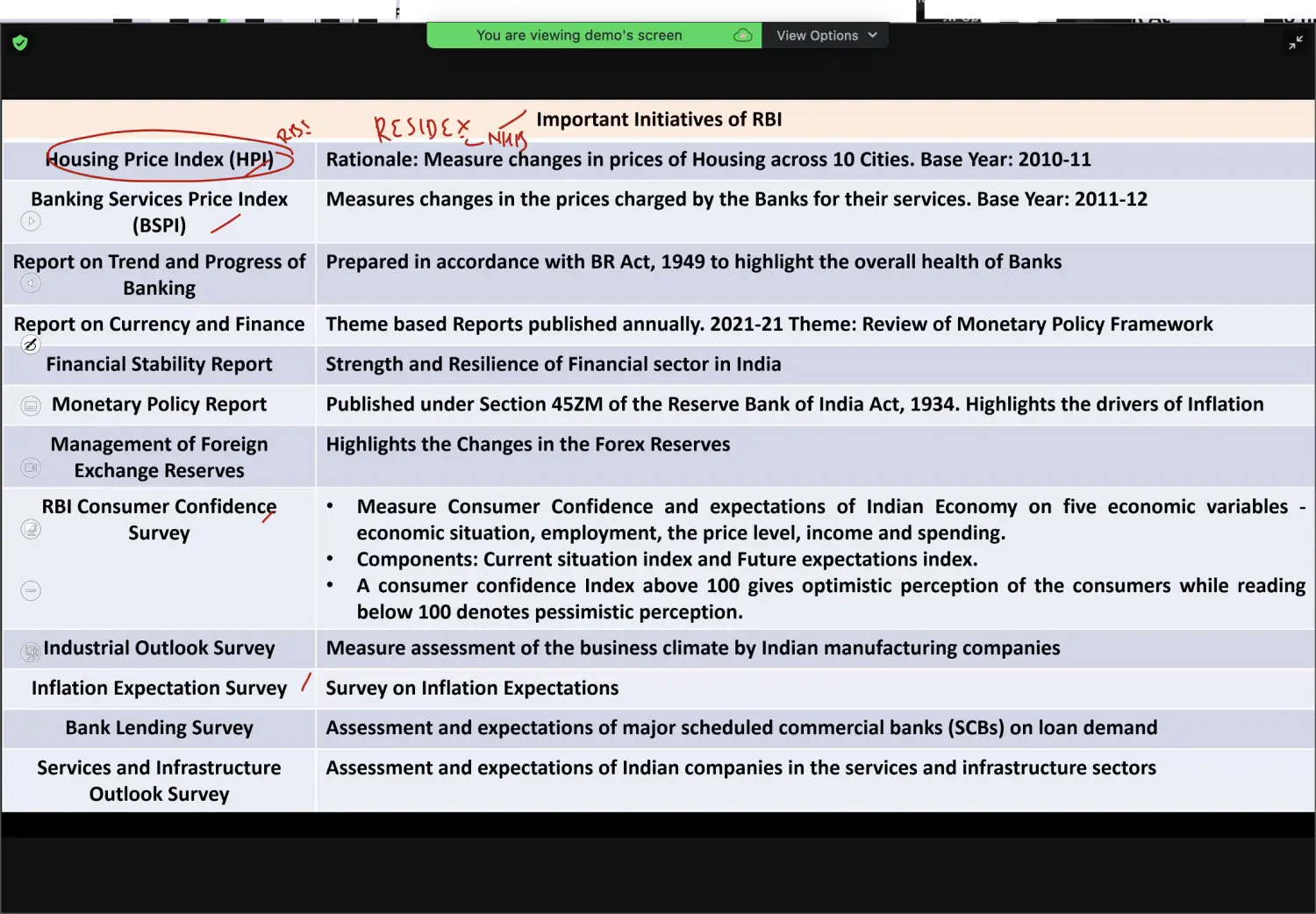The height and width of the screenshot is (914, 1316).
Task: Exit full screen using the arrows icon
Action: click(x=1295, y=42)
